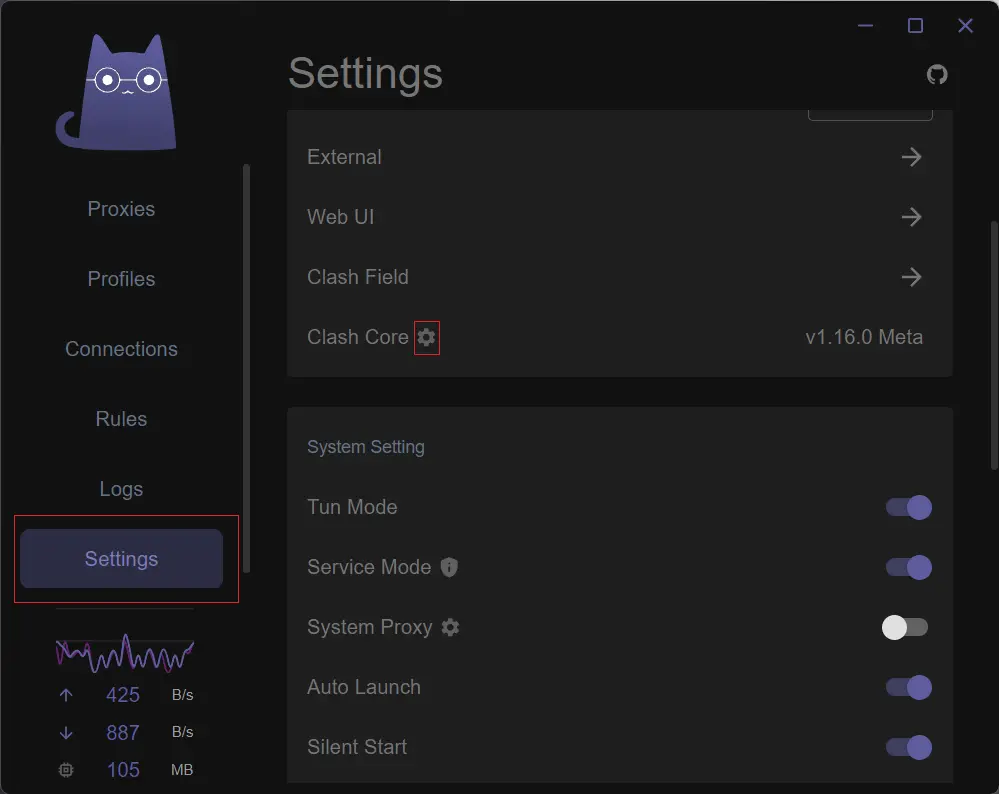
Task: Open the System Proxy gear settings
Action: [451, 627]
